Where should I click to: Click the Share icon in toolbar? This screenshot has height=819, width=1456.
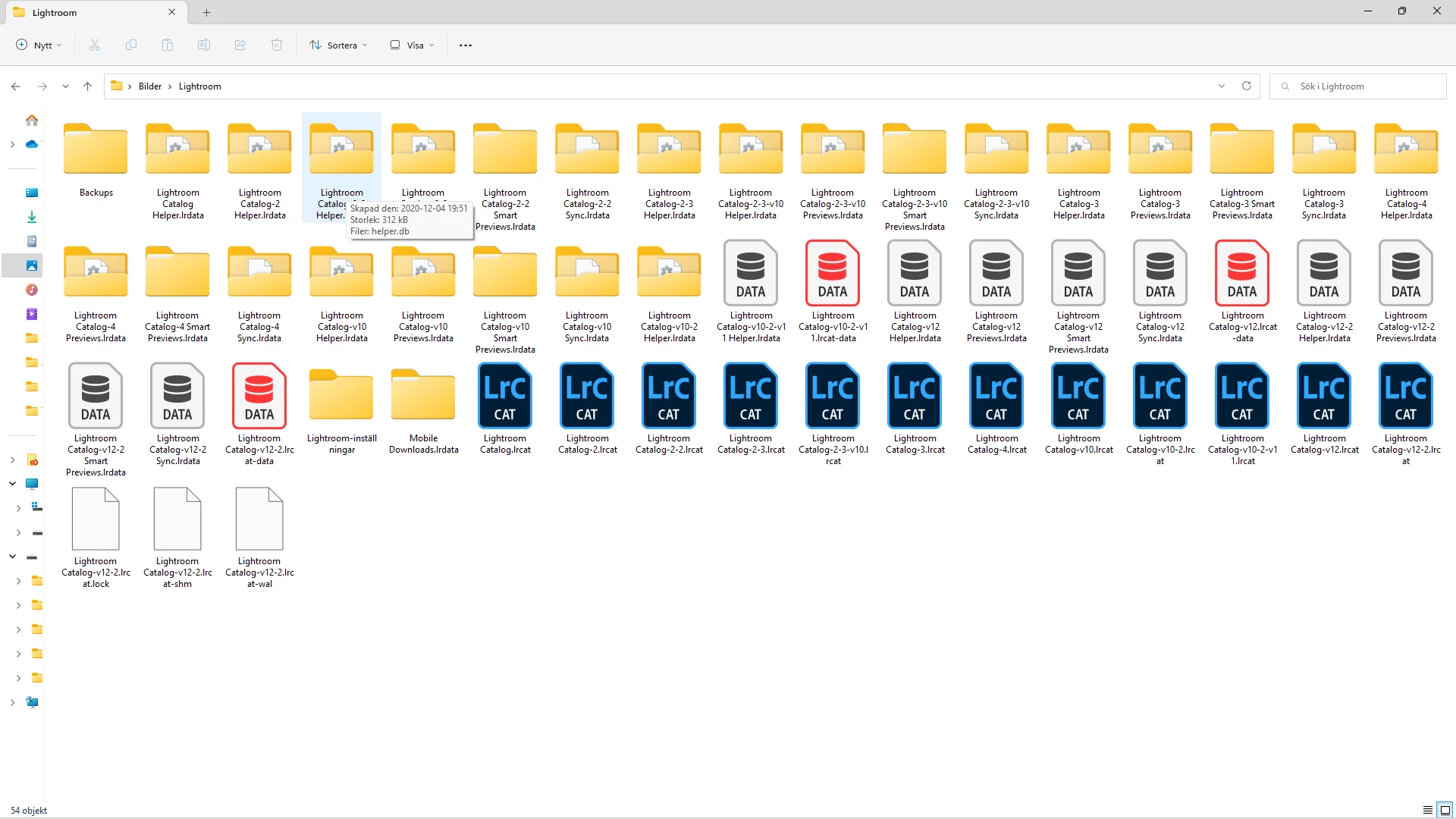[x=240, y=45]
